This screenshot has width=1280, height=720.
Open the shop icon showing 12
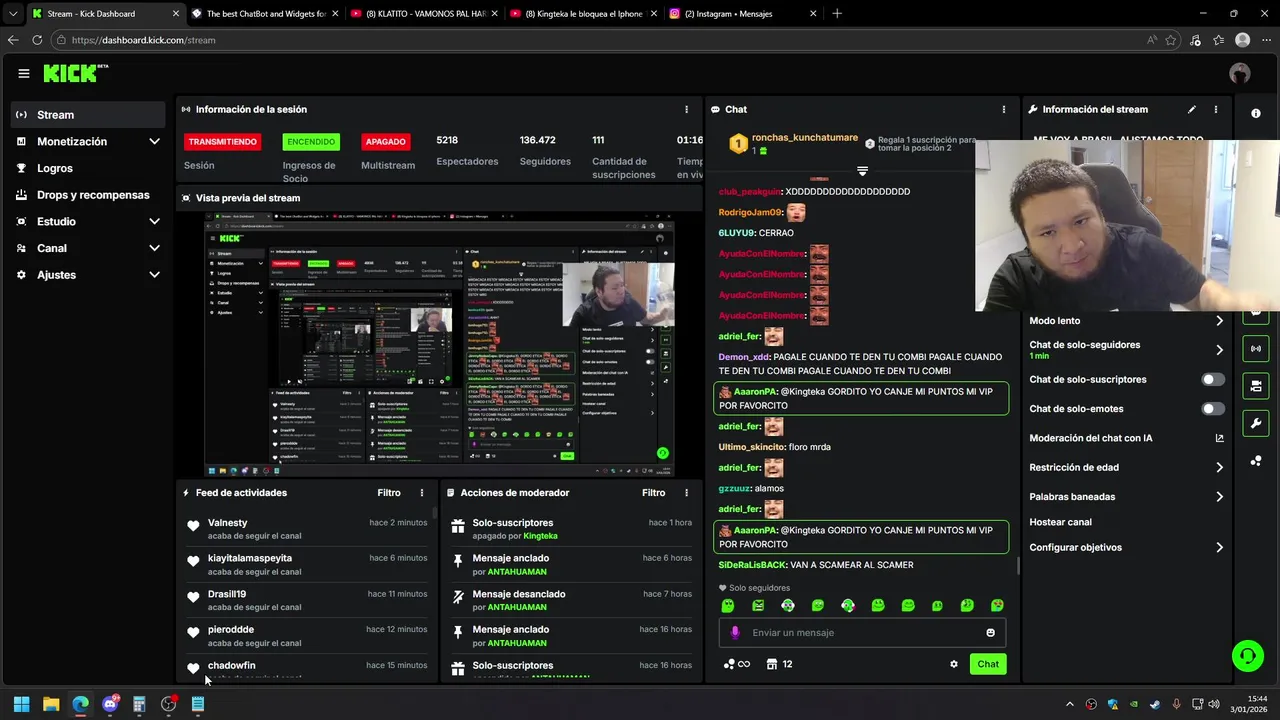point(779,664)
